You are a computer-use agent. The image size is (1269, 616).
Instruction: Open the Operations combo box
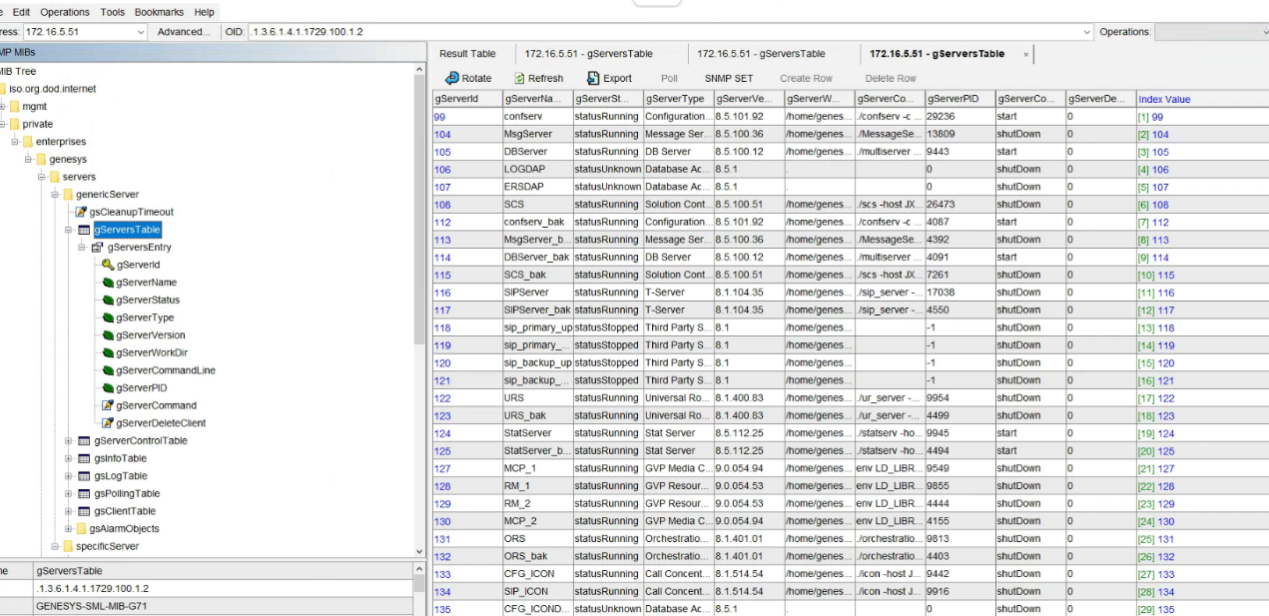[x=1210, y=32]
